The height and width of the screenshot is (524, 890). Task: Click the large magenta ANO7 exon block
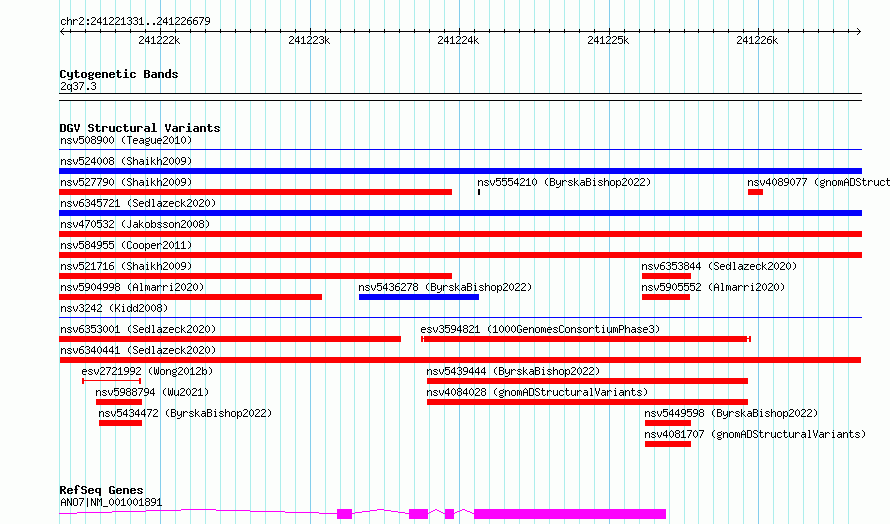pos(570,514)
